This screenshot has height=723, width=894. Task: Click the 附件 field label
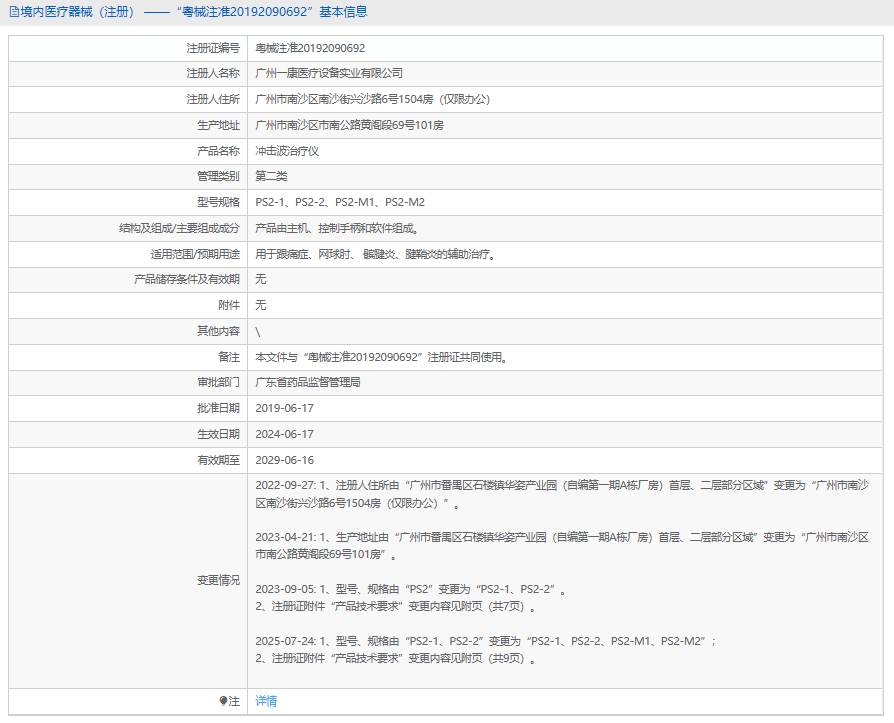pyautogui.click(x=229, y=305)
